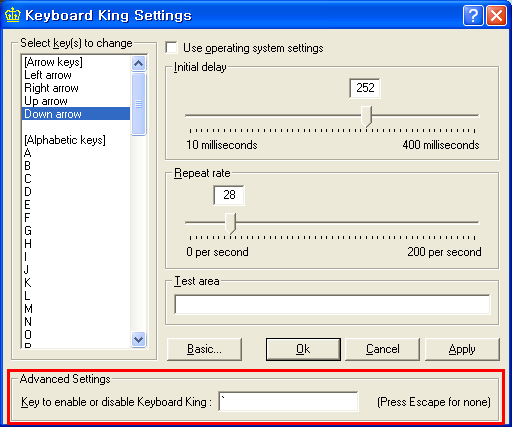Click the Initial delay slider thumb

click(x=366, y=116)
